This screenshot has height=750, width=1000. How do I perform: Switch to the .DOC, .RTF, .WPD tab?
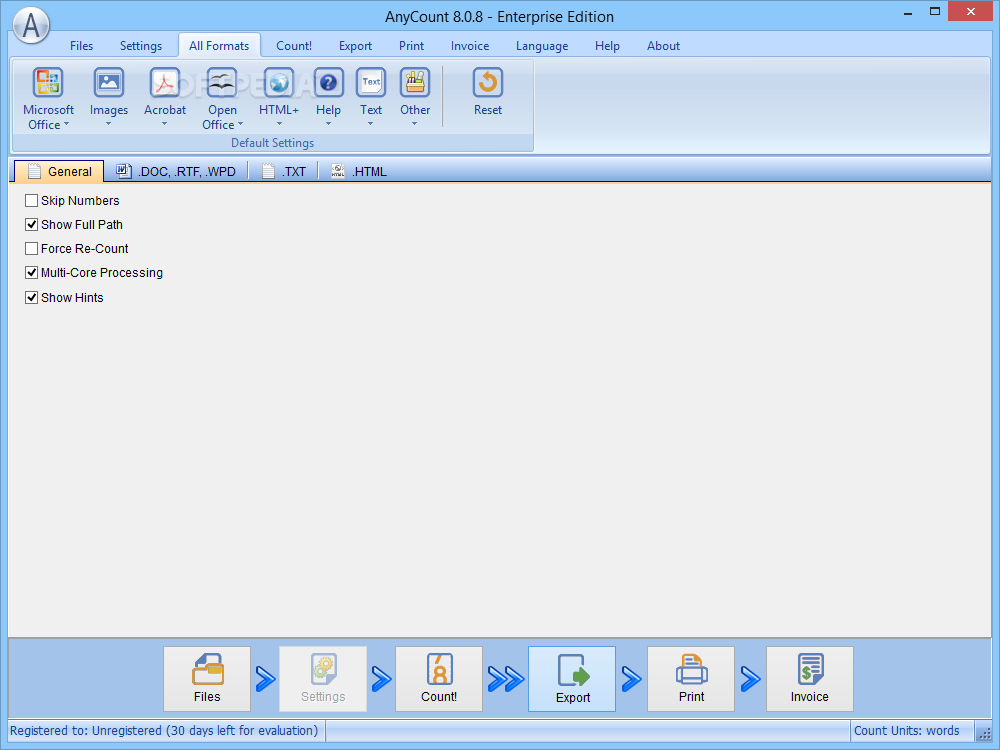(x=176, y=172)
